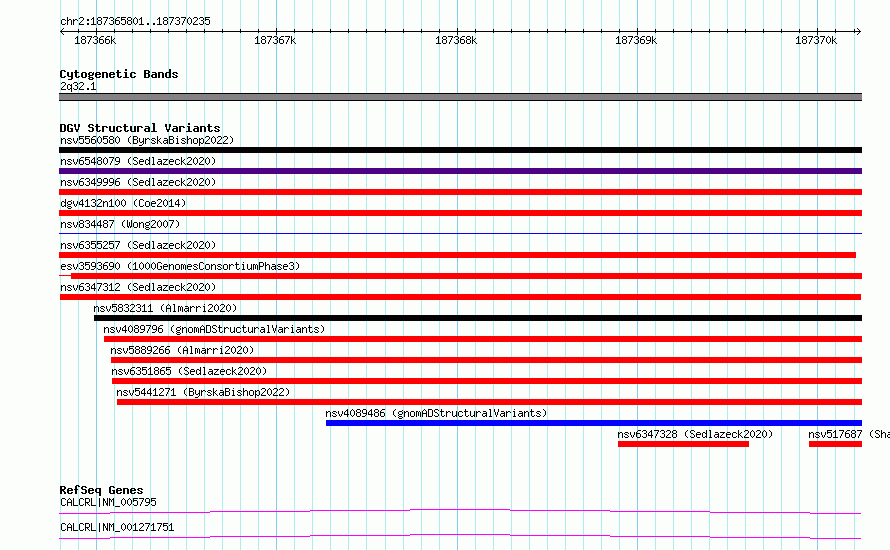Click nsv834487 (Wong2007) label
890x550 pixels.
coord(120,224)
